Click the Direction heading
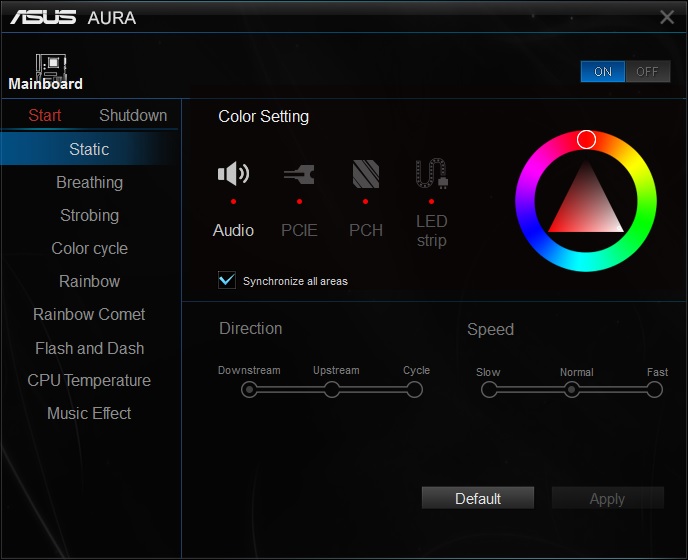 coord(251,328)
